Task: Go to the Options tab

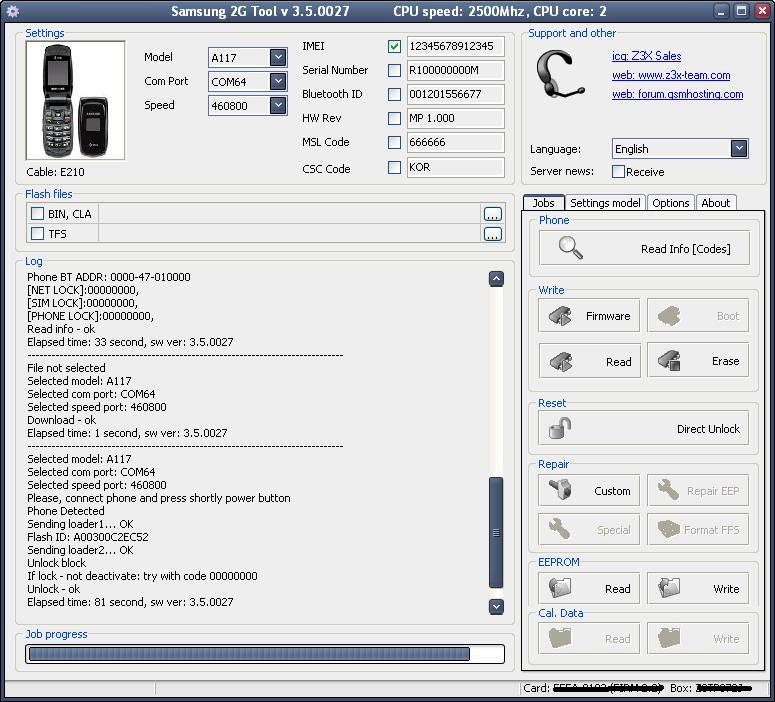Action: coord(670,203)
